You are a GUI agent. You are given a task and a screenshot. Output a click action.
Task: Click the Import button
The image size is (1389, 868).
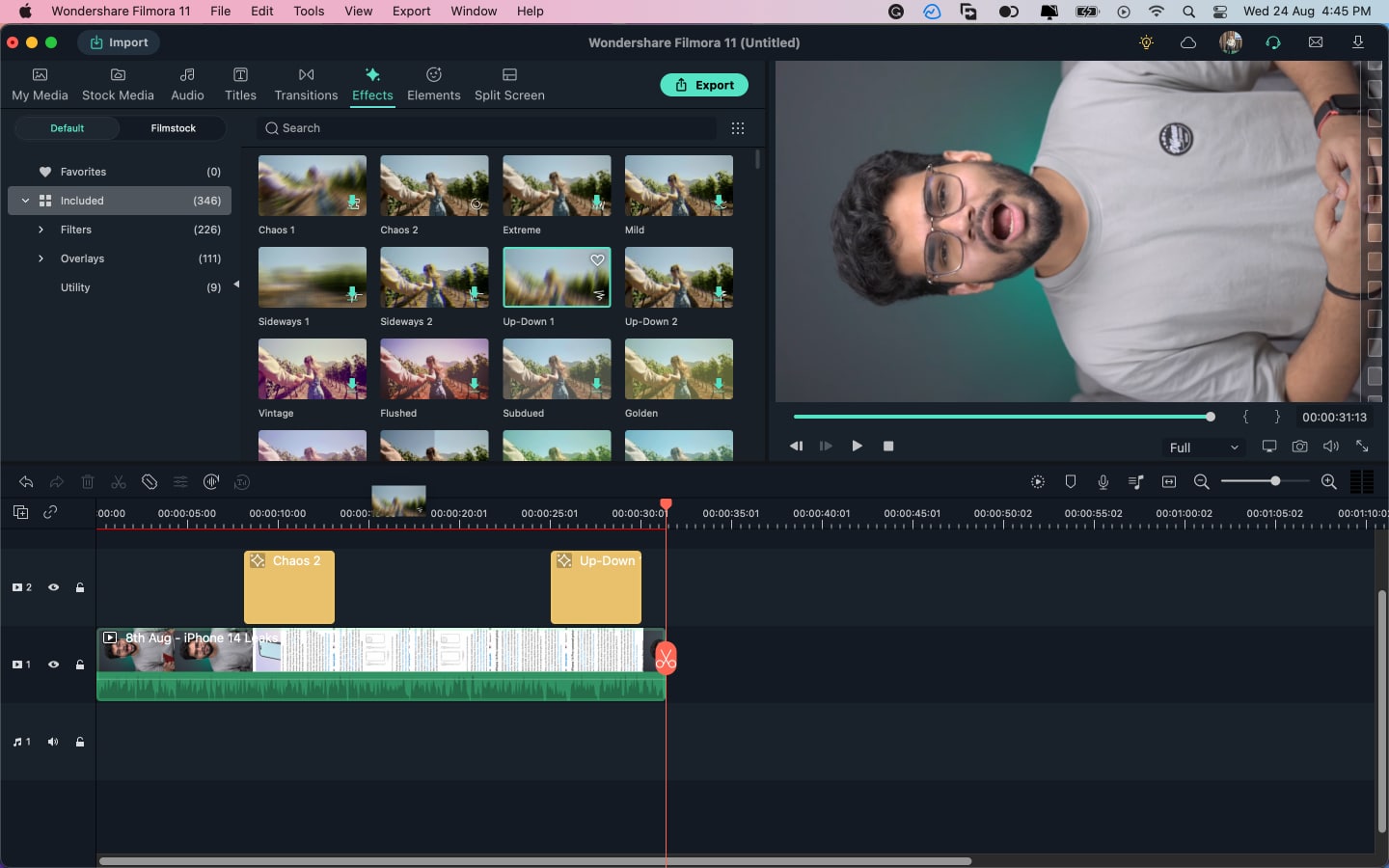pos(119,42)
